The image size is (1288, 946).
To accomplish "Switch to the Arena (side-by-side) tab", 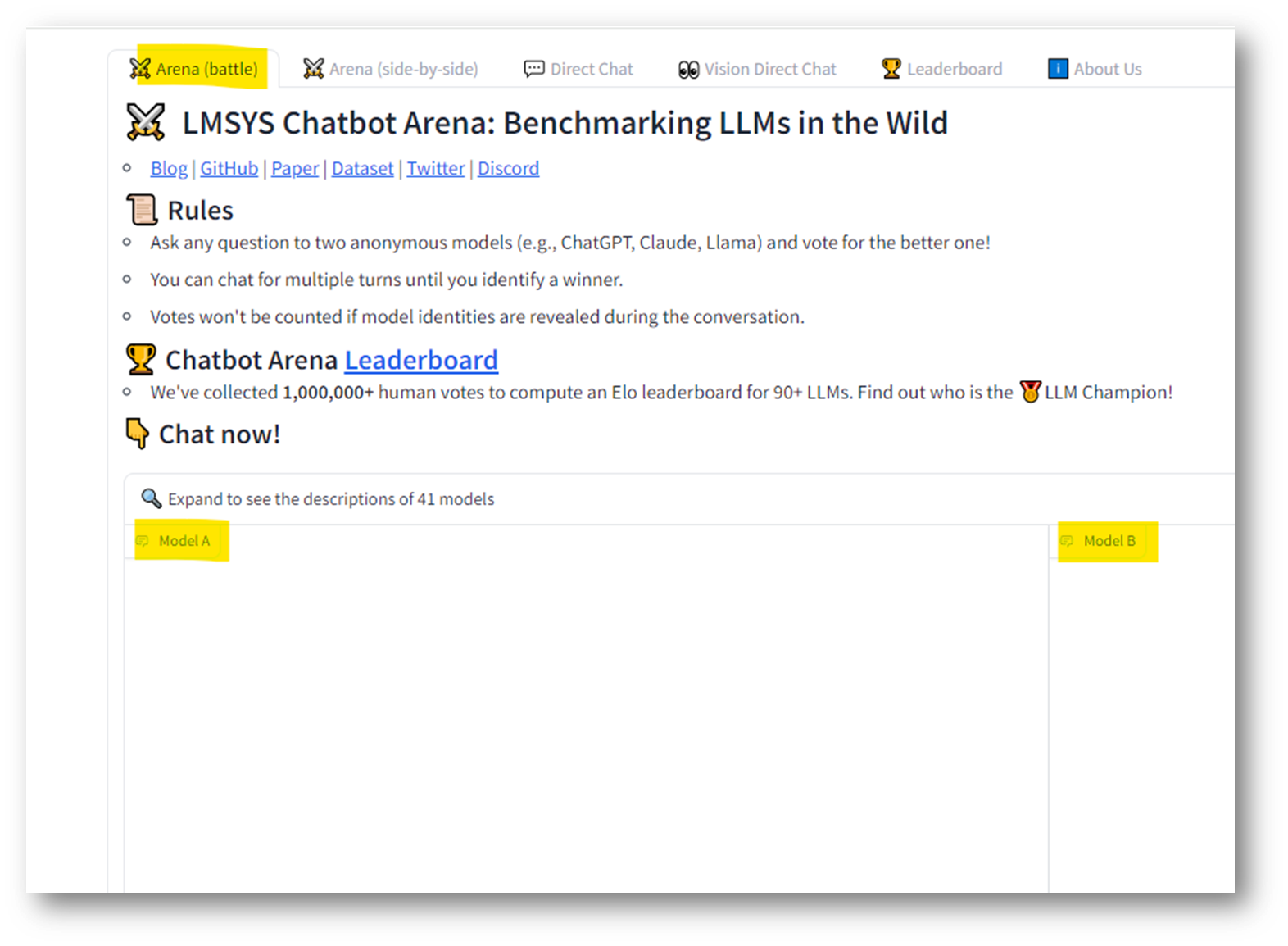I will [391, 69].
